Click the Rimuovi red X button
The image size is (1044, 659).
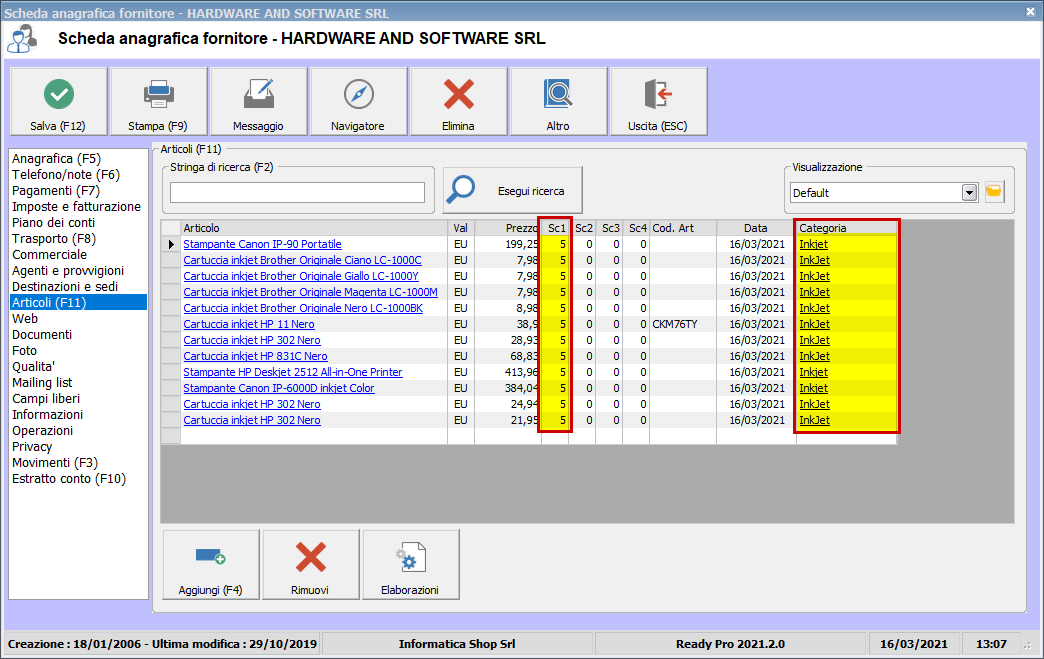tap(310, 565)
